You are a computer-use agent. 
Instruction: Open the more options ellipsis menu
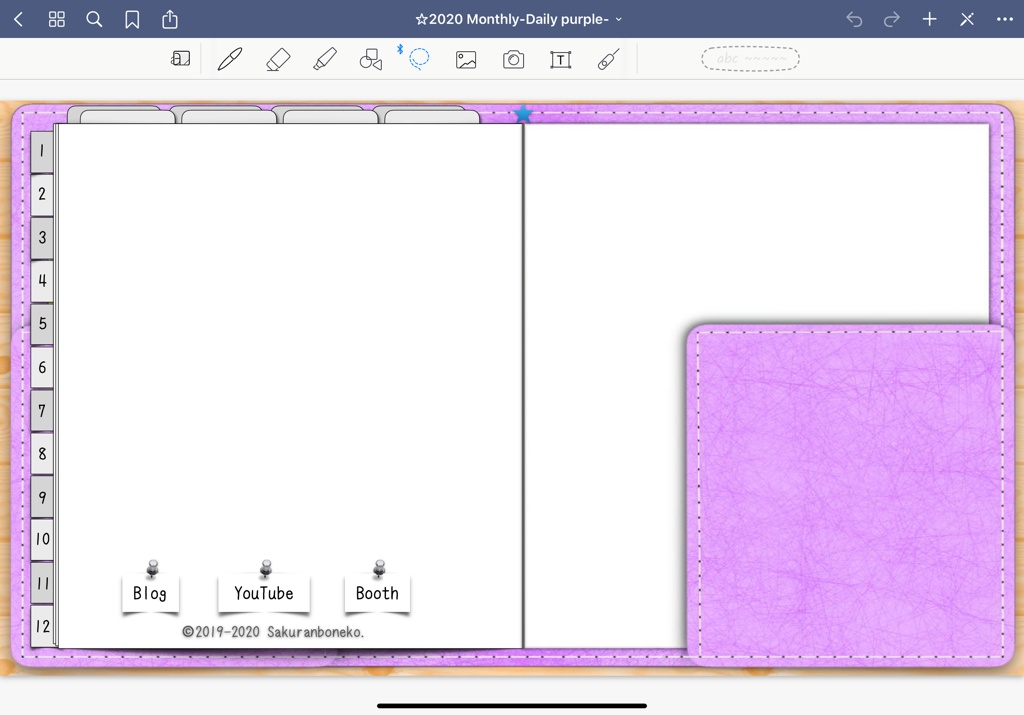[x=1004, y=20]
